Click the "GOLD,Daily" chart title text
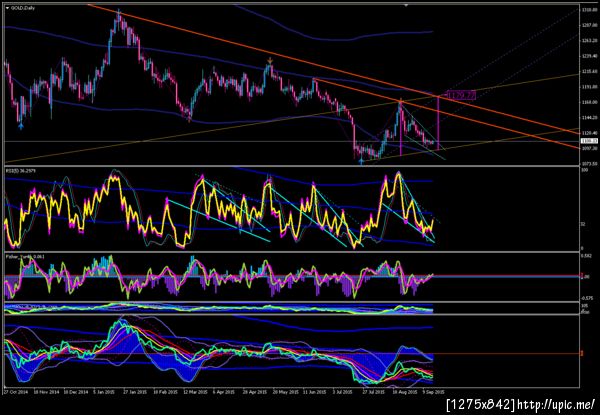 pyautogui.click(x=23, y=8)
